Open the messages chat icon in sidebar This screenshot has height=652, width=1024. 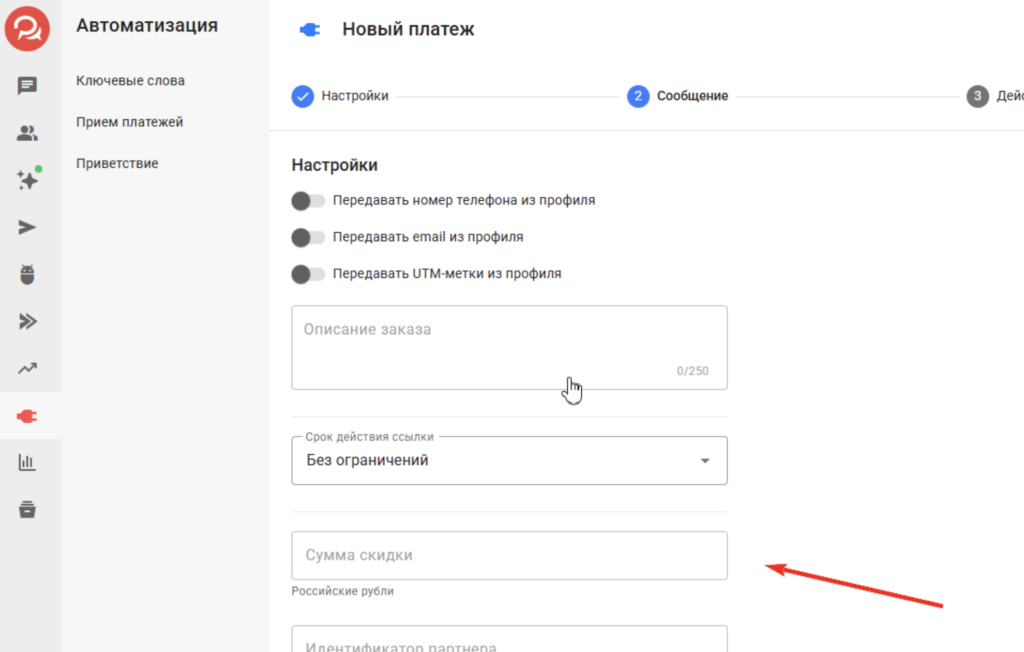coord(28,86)
